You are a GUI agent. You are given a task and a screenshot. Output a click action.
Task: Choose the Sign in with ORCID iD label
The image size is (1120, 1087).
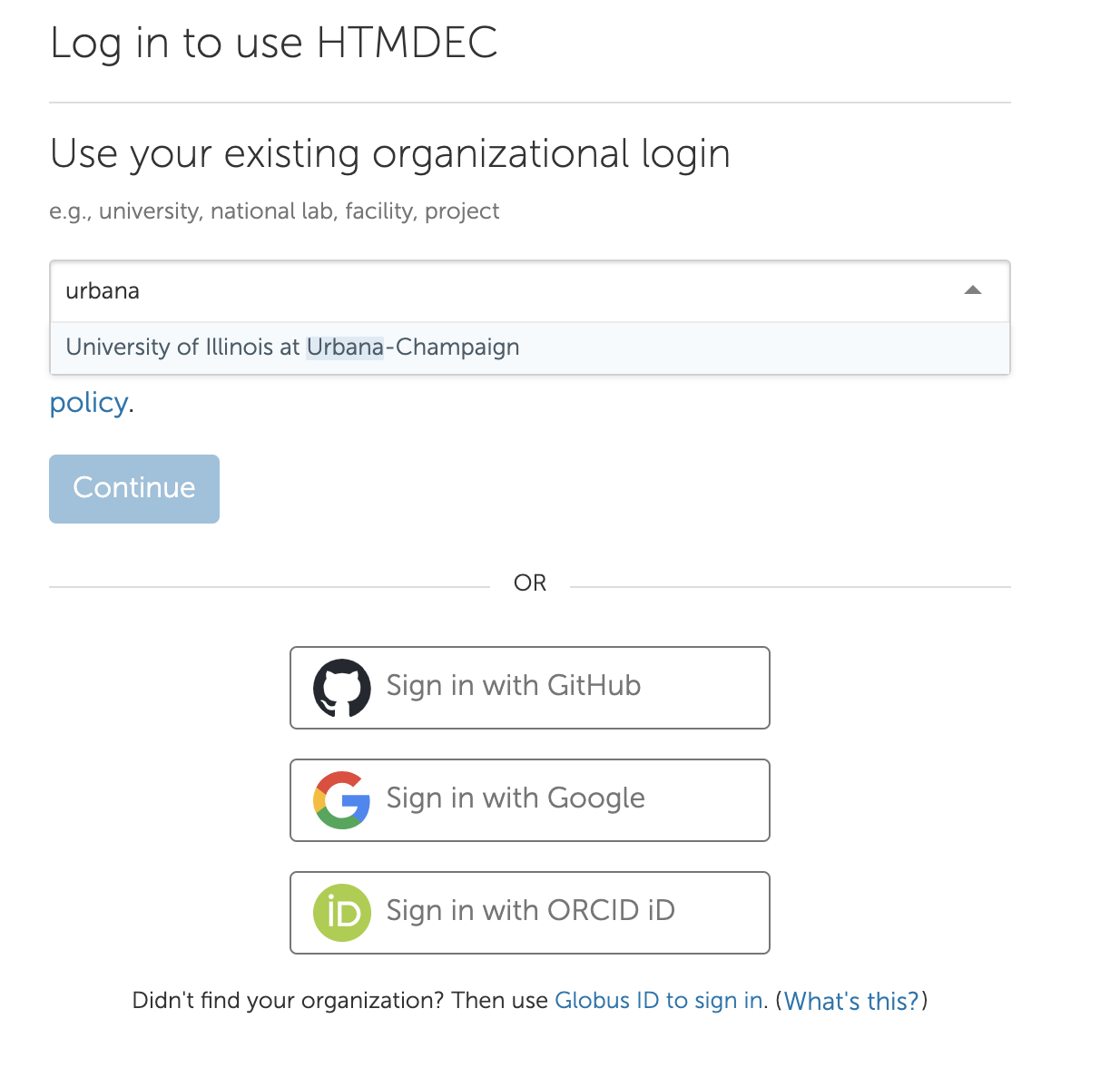coord(531,911)
